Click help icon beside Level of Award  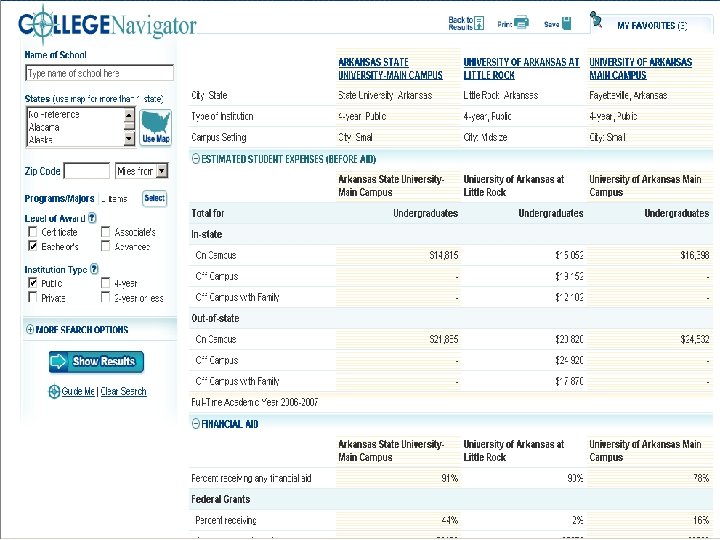point(92,218)
